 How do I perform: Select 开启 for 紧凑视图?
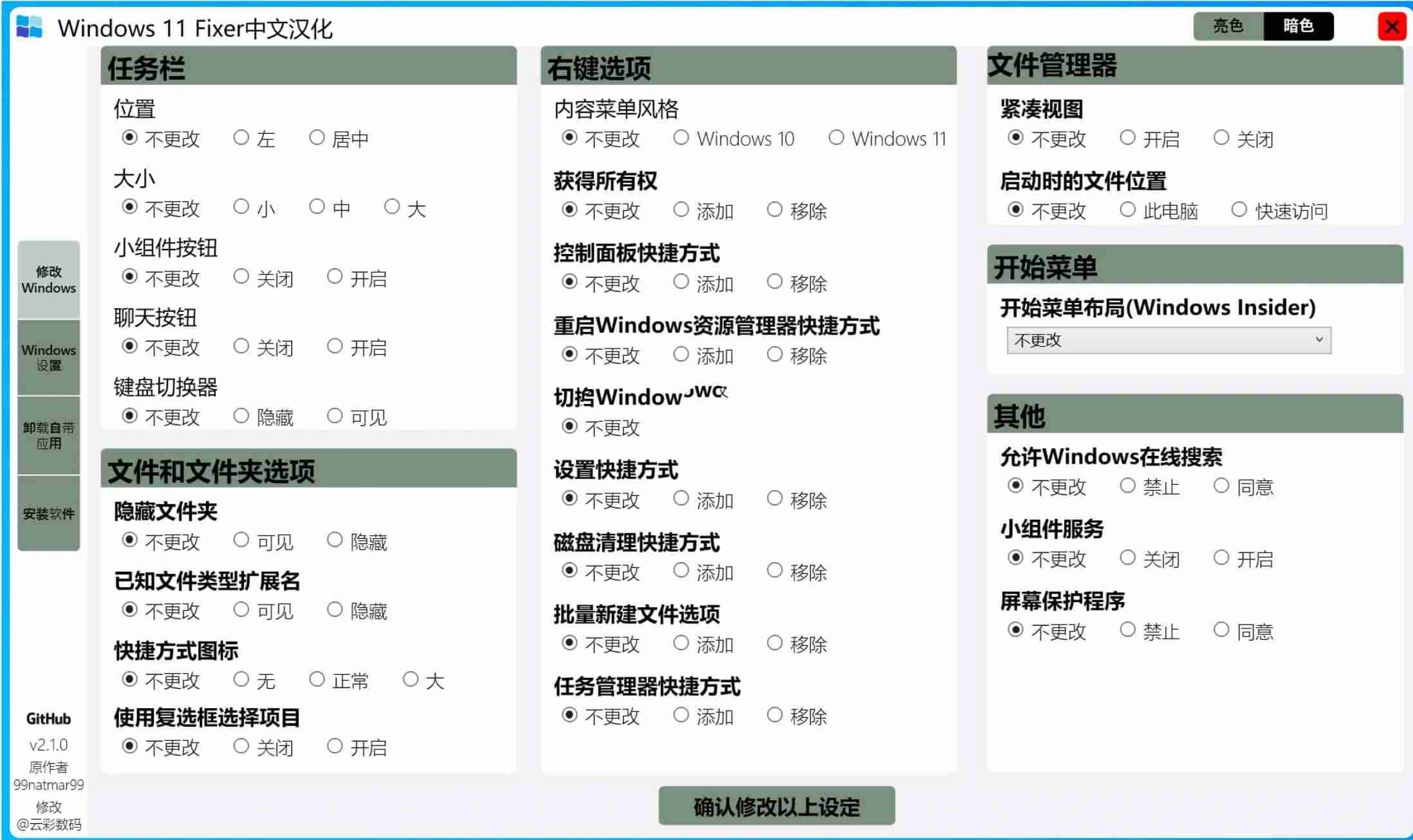pyautogui.click(x=1150, y=138)
